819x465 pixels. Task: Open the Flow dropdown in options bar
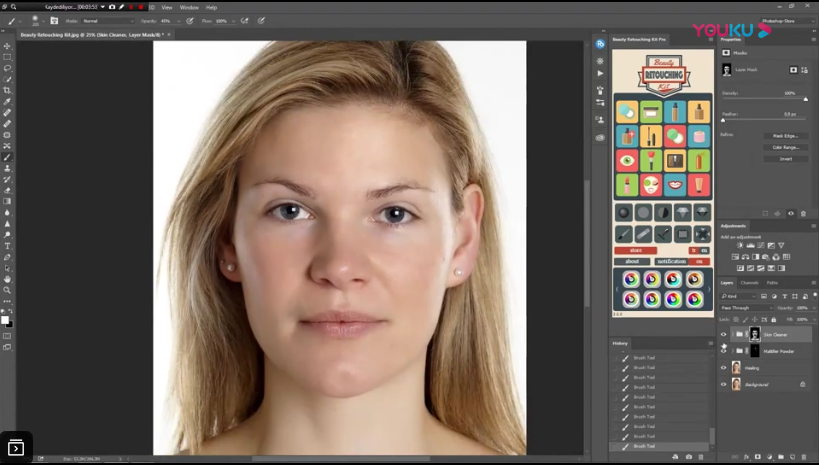[233, 21]
